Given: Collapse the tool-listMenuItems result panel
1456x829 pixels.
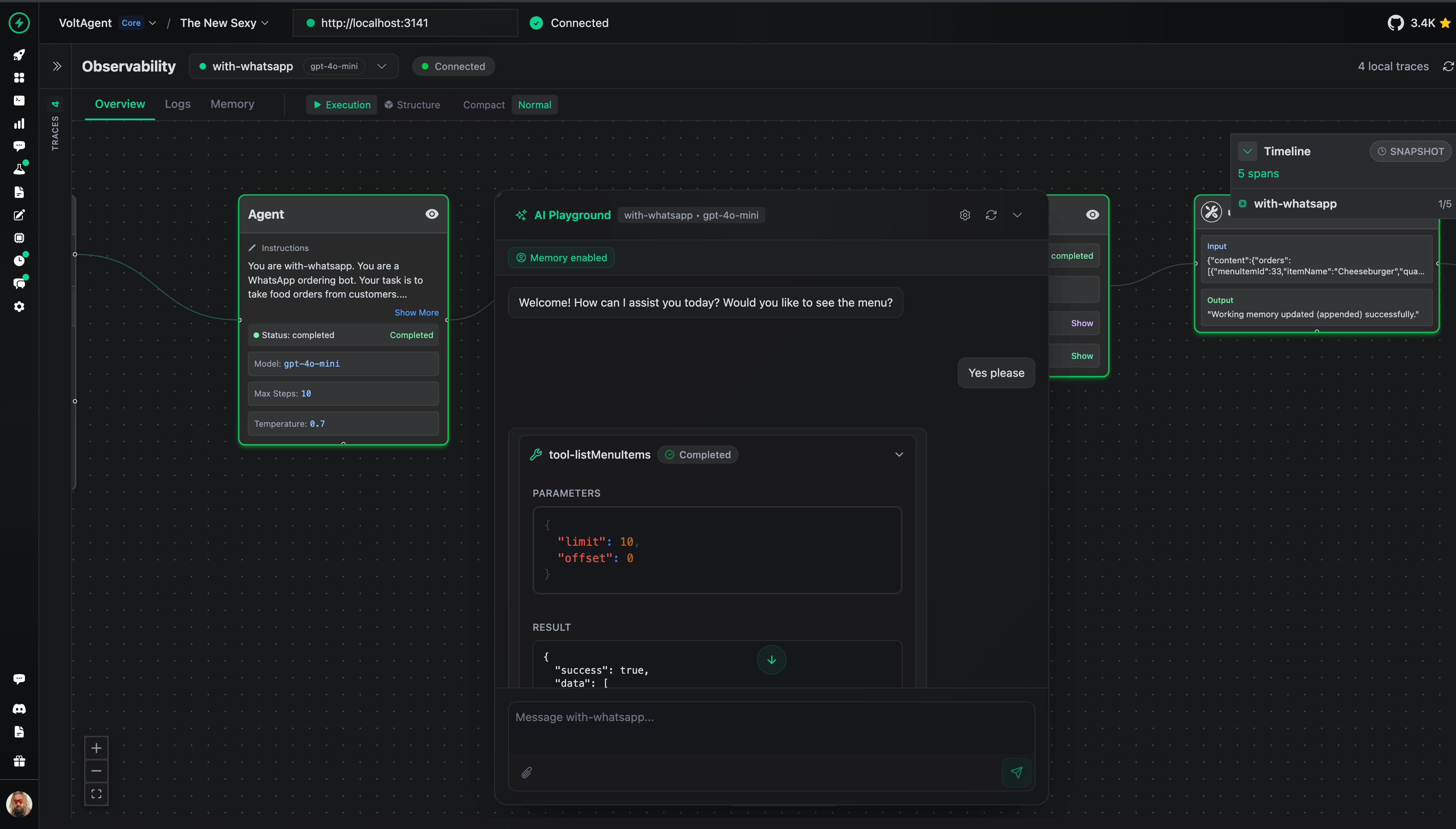Looking at the screenshot, I should click(899, 455).
